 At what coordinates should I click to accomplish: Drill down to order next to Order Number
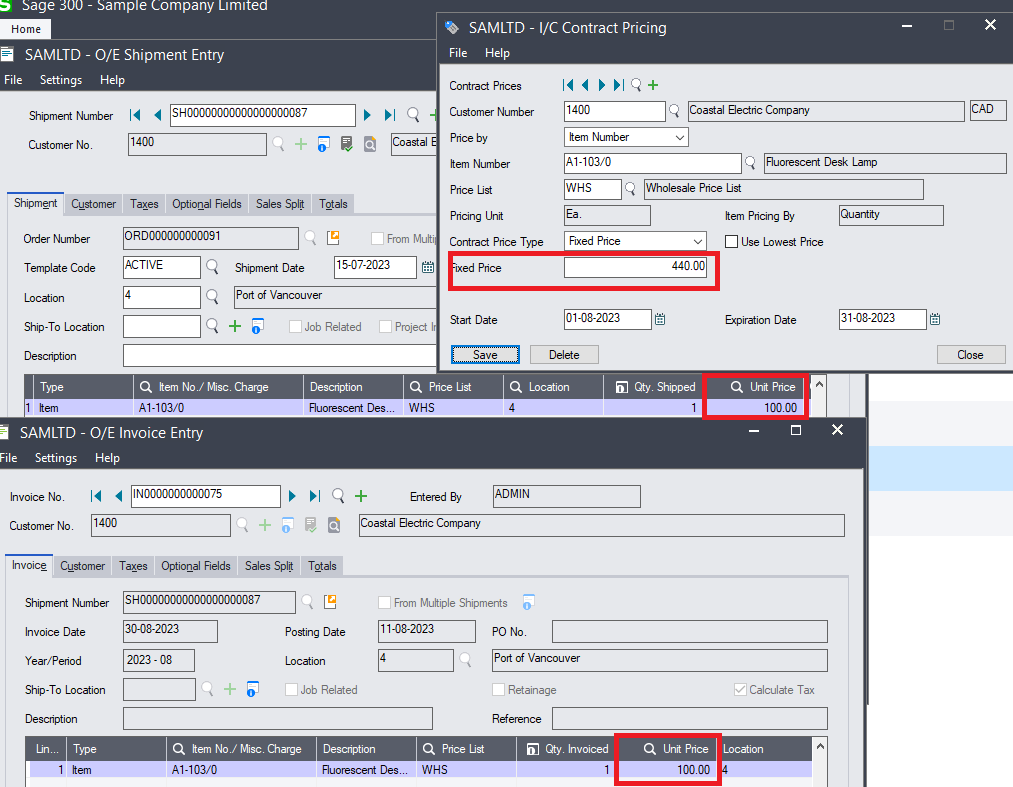point(333,237)
